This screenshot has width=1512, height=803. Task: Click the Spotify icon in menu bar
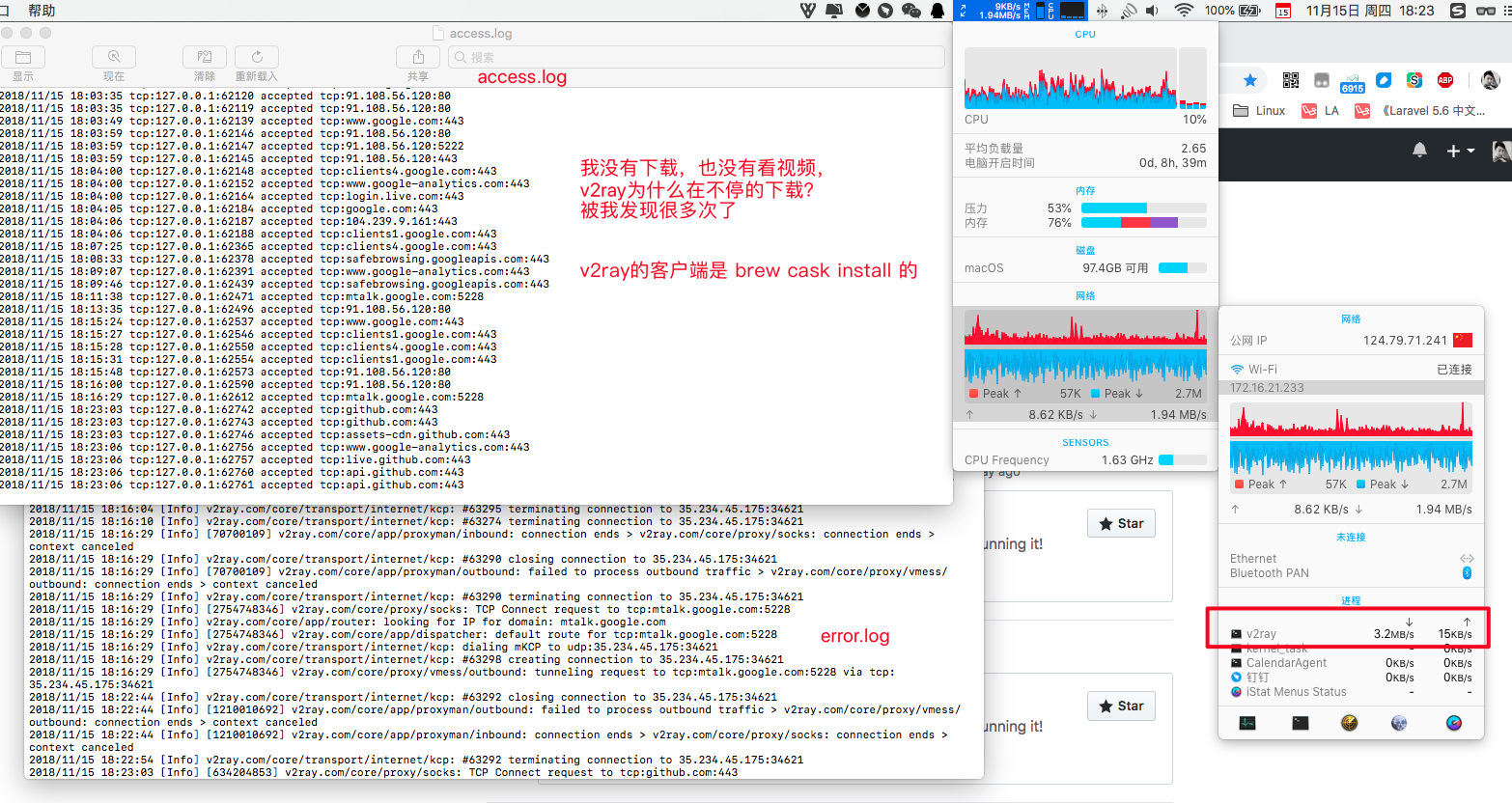point(1457,12)
